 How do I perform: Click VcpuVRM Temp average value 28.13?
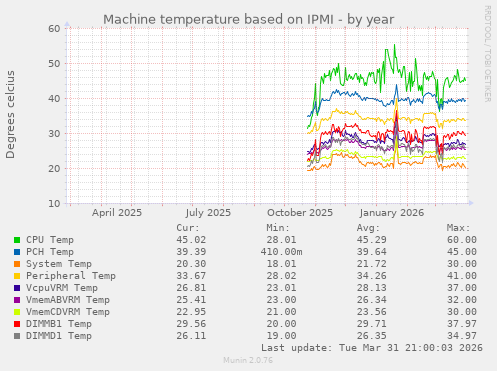[372, 288]
